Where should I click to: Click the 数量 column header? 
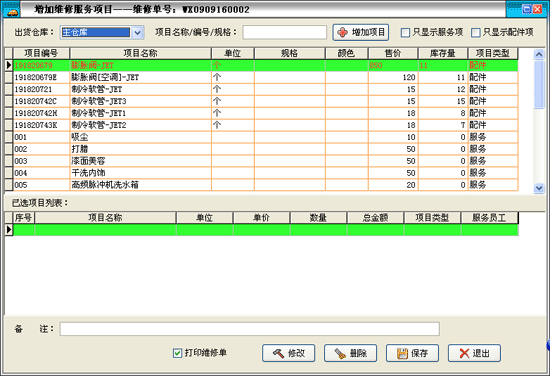318,218
